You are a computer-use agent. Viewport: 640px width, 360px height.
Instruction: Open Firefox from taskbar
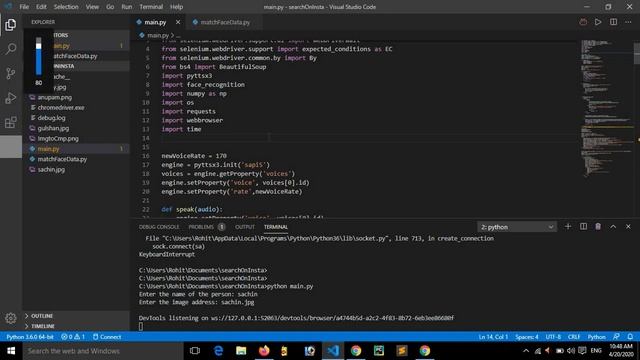point(264,351)
